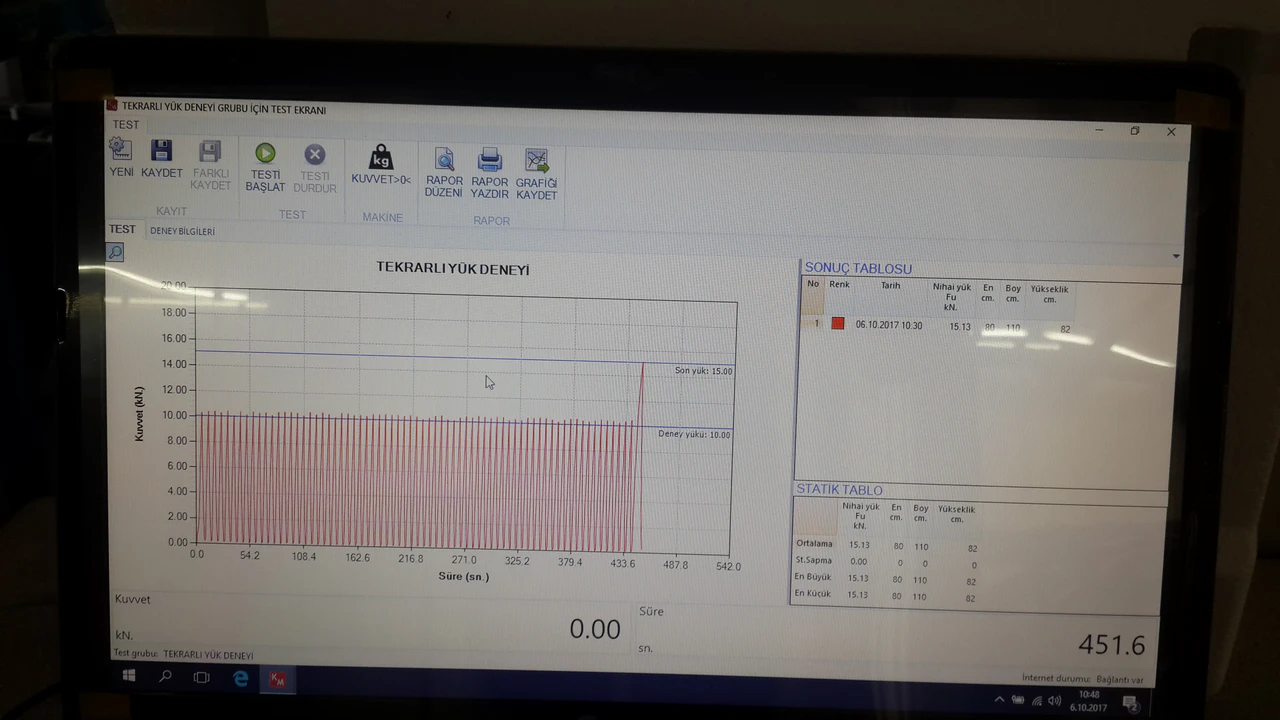Print report via RAPOR YAZDIR icon
The image size is (1280, 720).
pyautogui.click(x=490, y=172)
